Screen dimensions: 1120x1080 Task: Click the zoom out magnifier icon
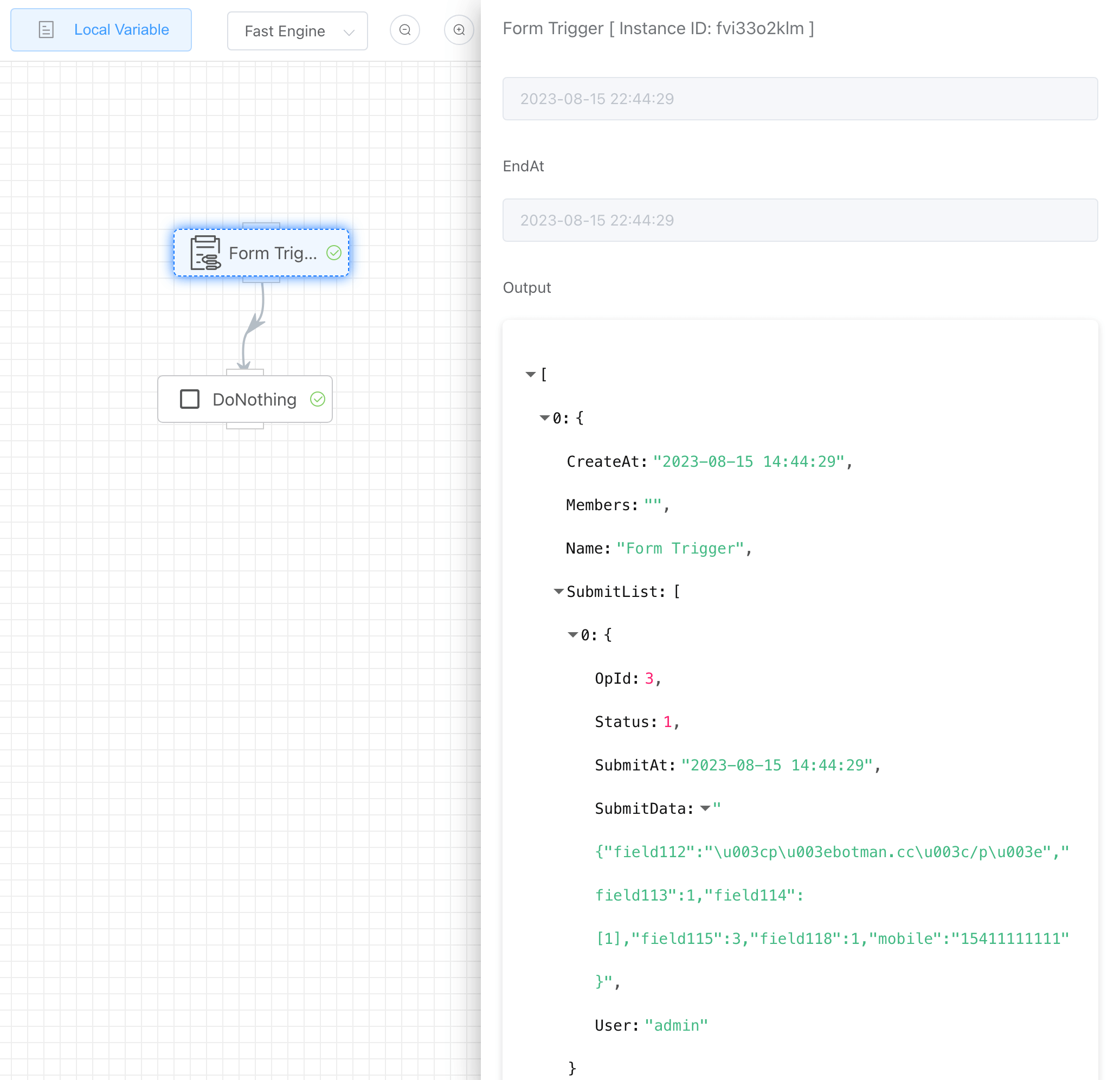click(404, 30)
